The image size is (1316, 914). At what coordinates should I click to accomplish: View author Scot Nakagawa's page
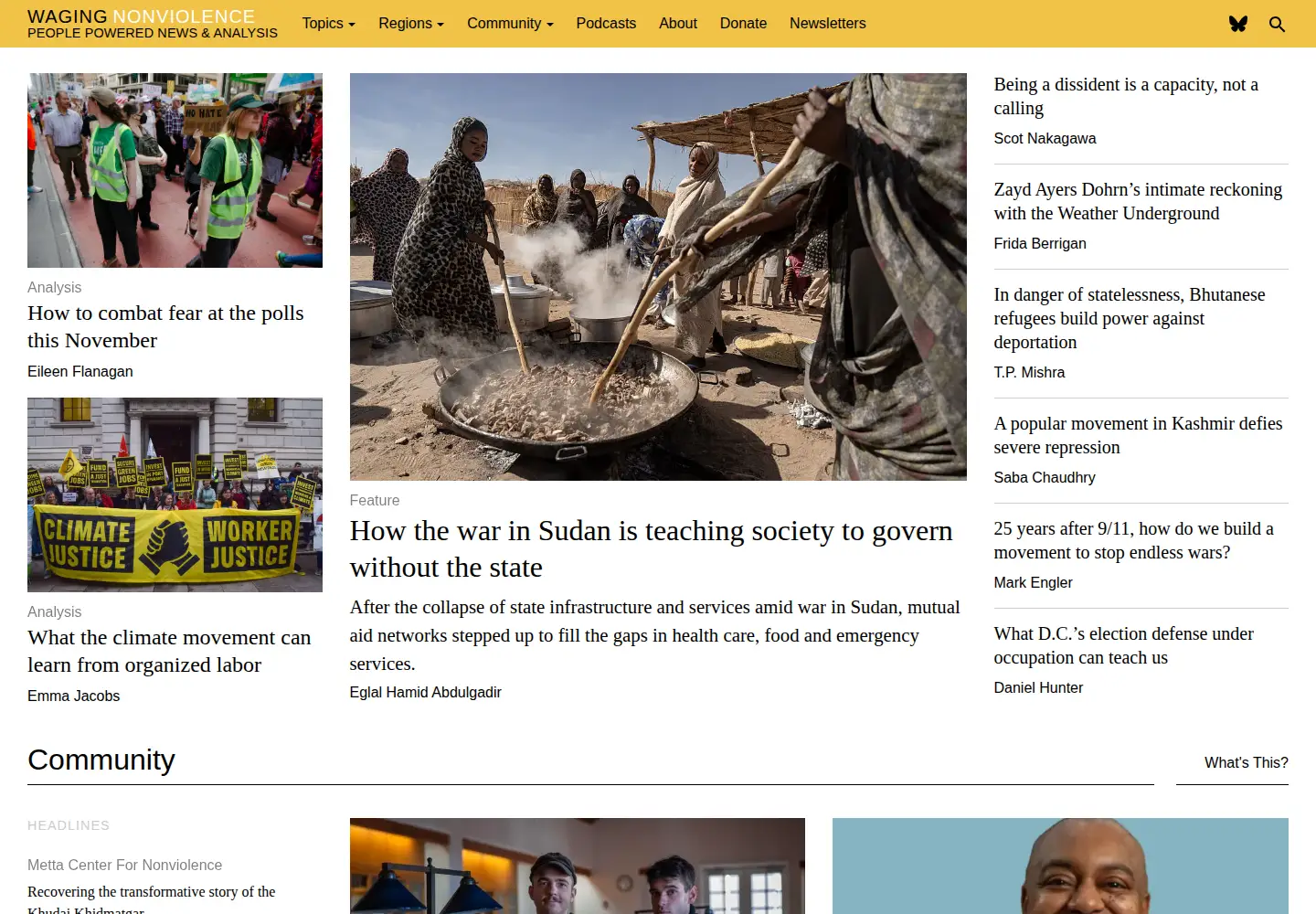(1045, 138)
